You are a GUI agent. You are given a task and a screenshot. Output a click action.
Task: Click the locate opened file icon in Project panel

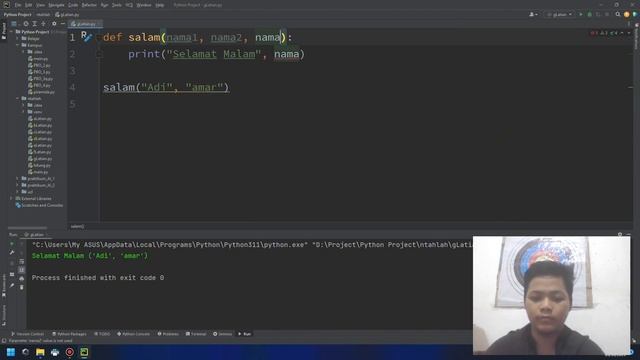[26, 24]
